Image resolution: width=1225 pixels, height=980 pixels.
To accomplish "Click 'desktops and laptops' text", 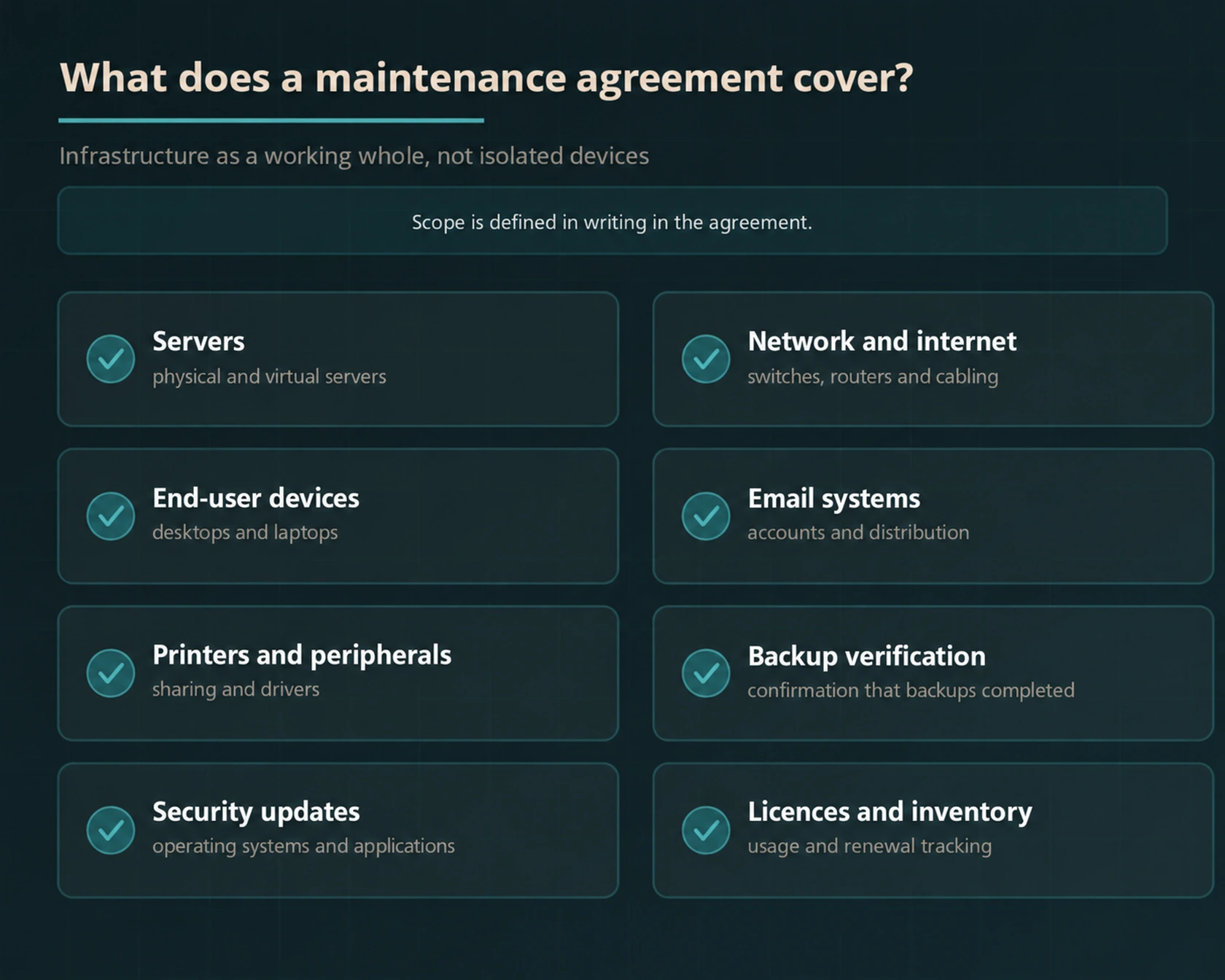I will [x=245, y=533].
